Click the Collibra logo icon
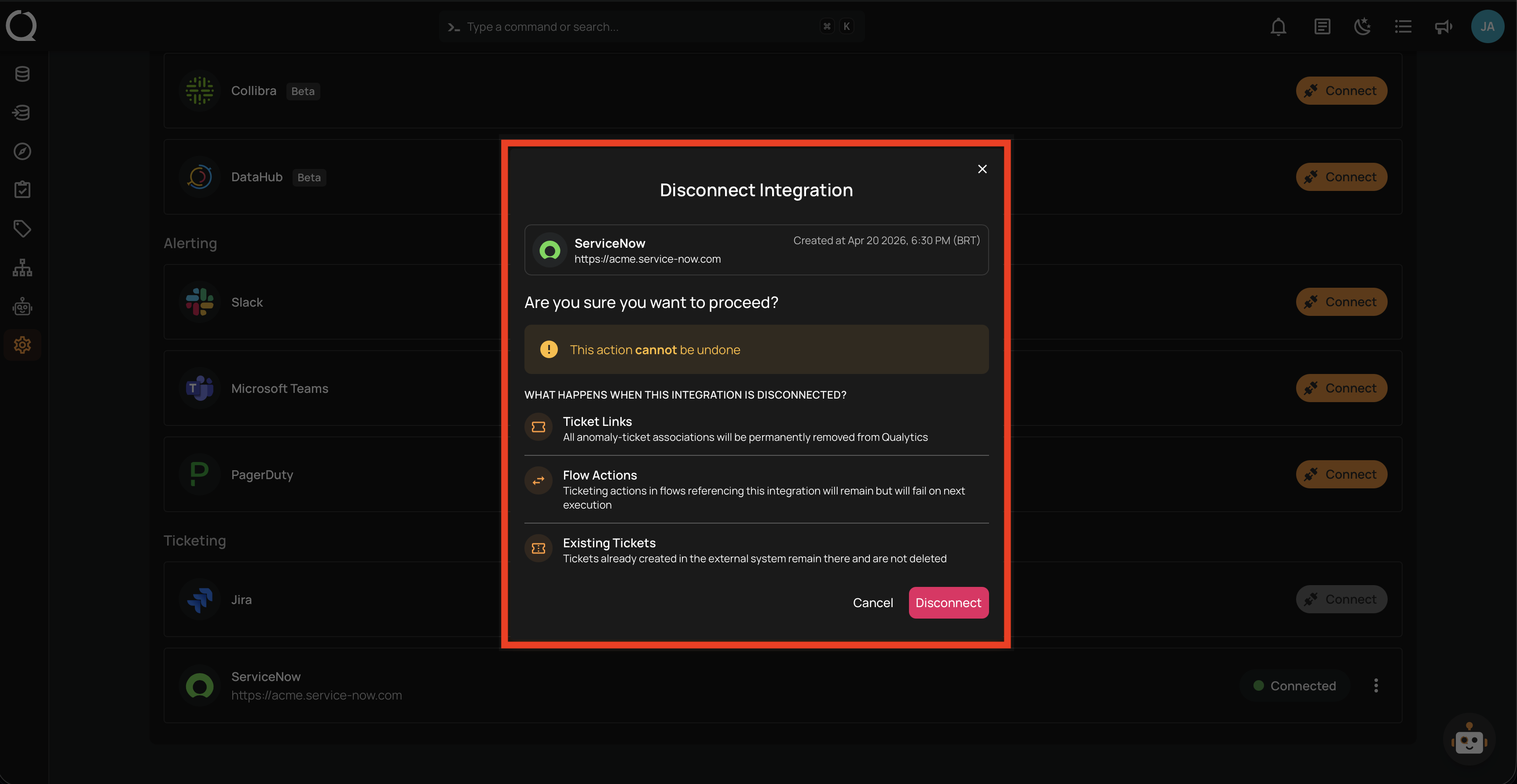 click(200, 91)
